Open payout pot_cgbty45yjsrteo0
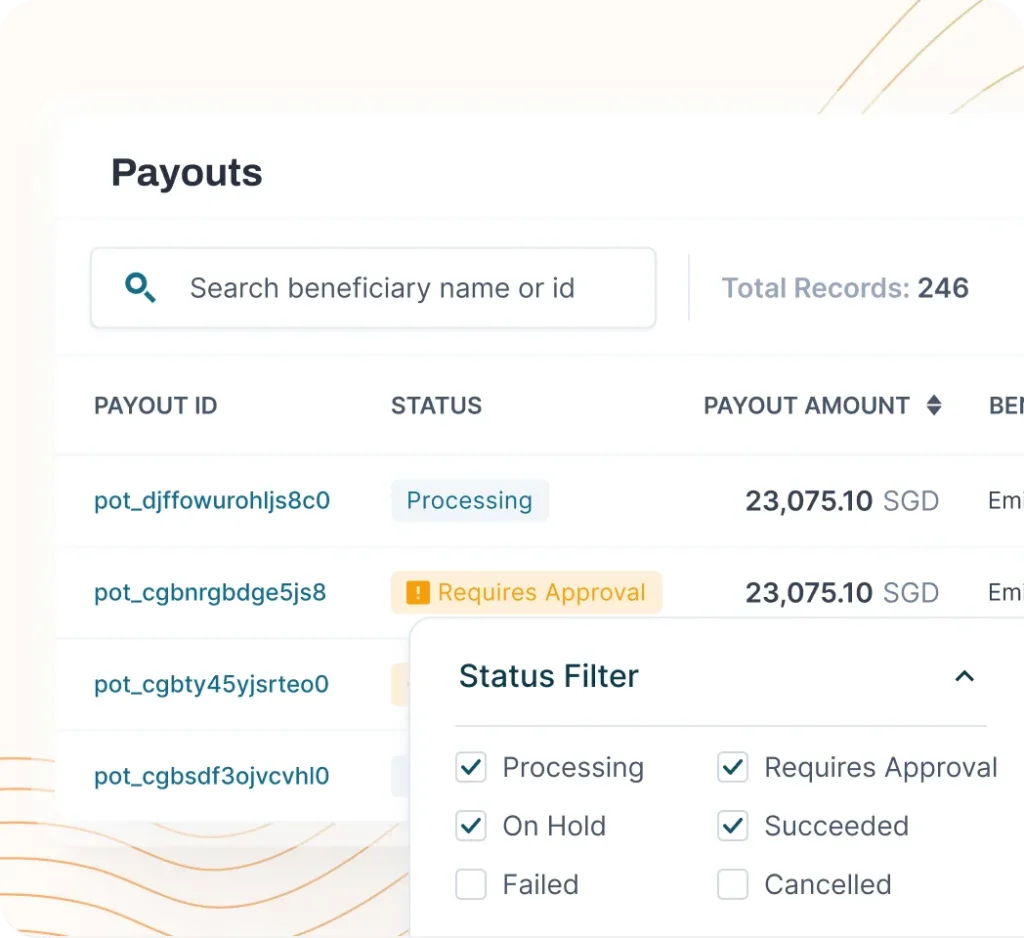The width and height of the screenshot is (1024, 938). coord(211,685)
